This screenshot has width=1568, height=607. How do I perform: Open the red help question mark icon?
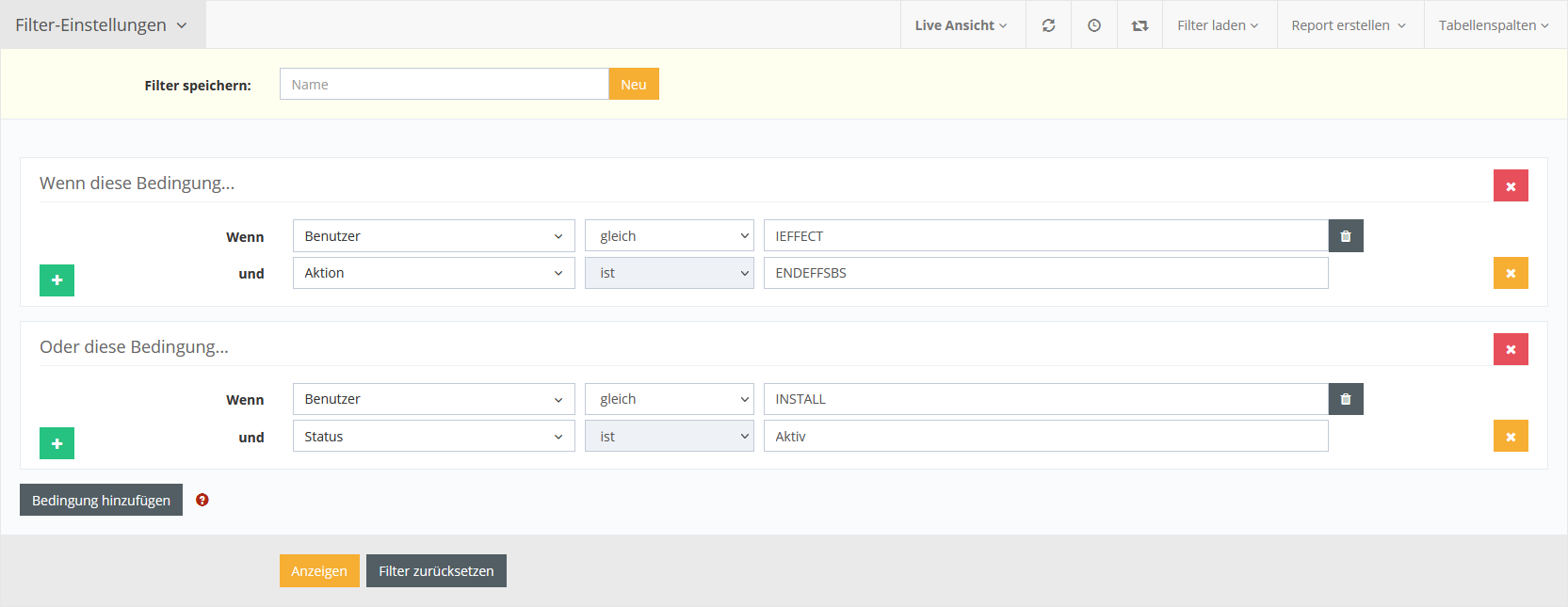[x=202, y=500]
